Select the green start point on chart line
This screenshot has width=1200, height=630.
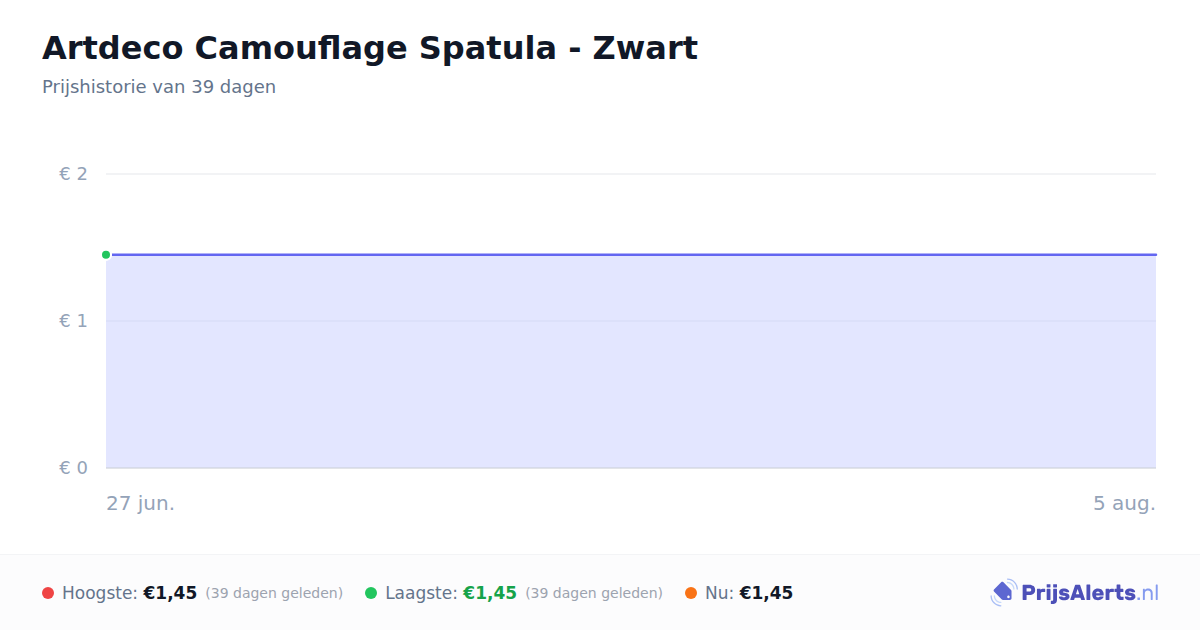coord(106,255)
